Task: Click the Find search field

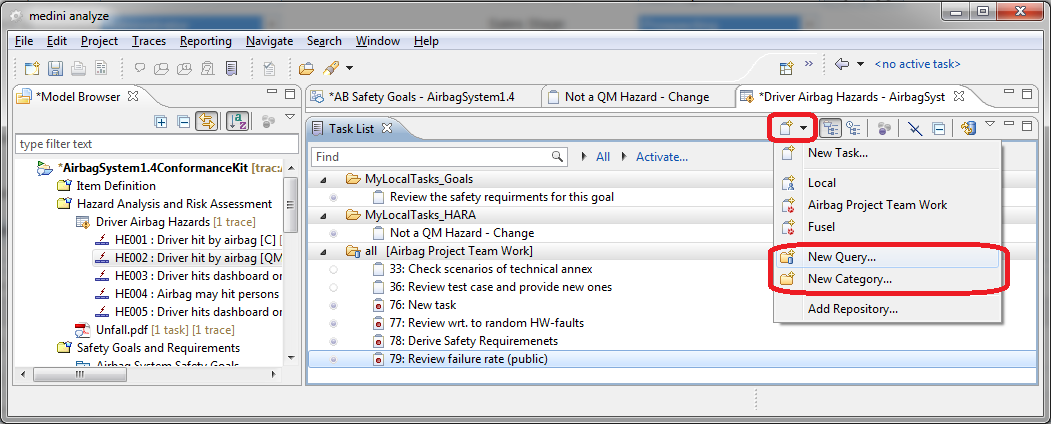Action: pyautogui.click(x=431, y=157)
